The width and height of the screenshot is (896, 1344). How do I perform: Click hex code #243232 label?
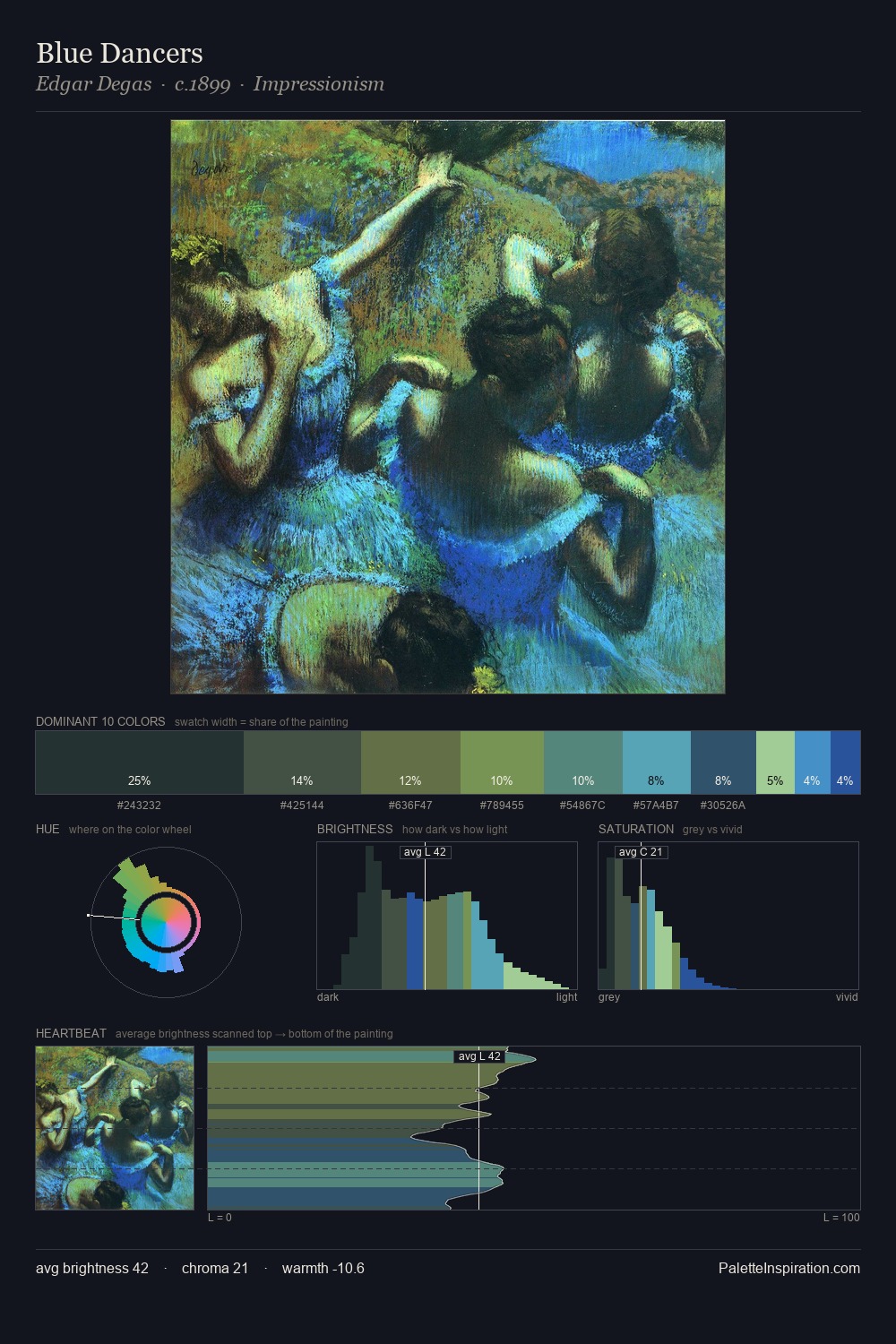click(x=139, y=806)
